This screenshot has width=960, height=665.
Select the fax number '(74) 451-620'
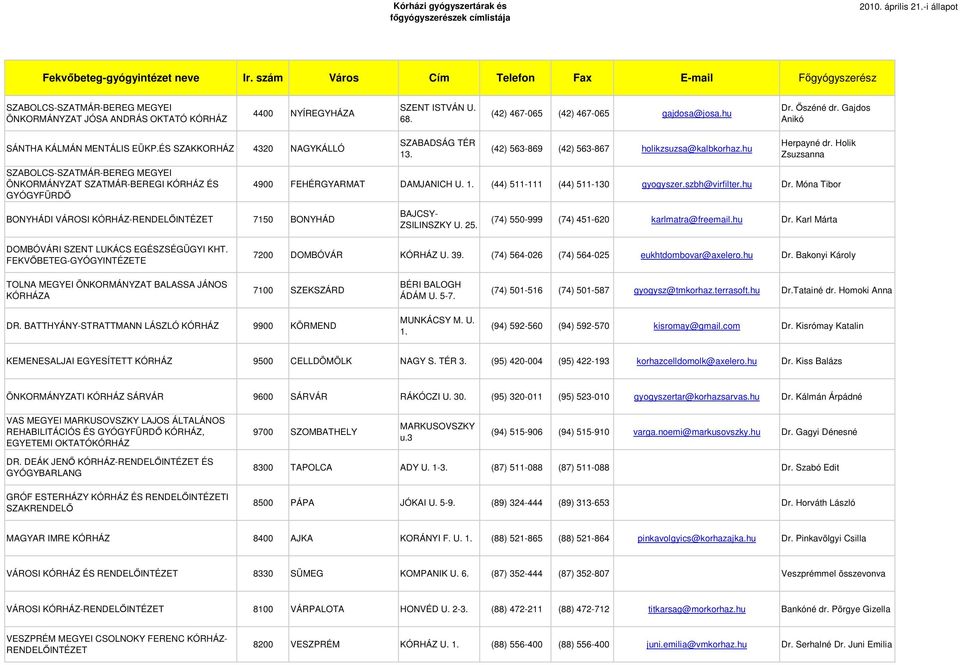pos(583,219)
